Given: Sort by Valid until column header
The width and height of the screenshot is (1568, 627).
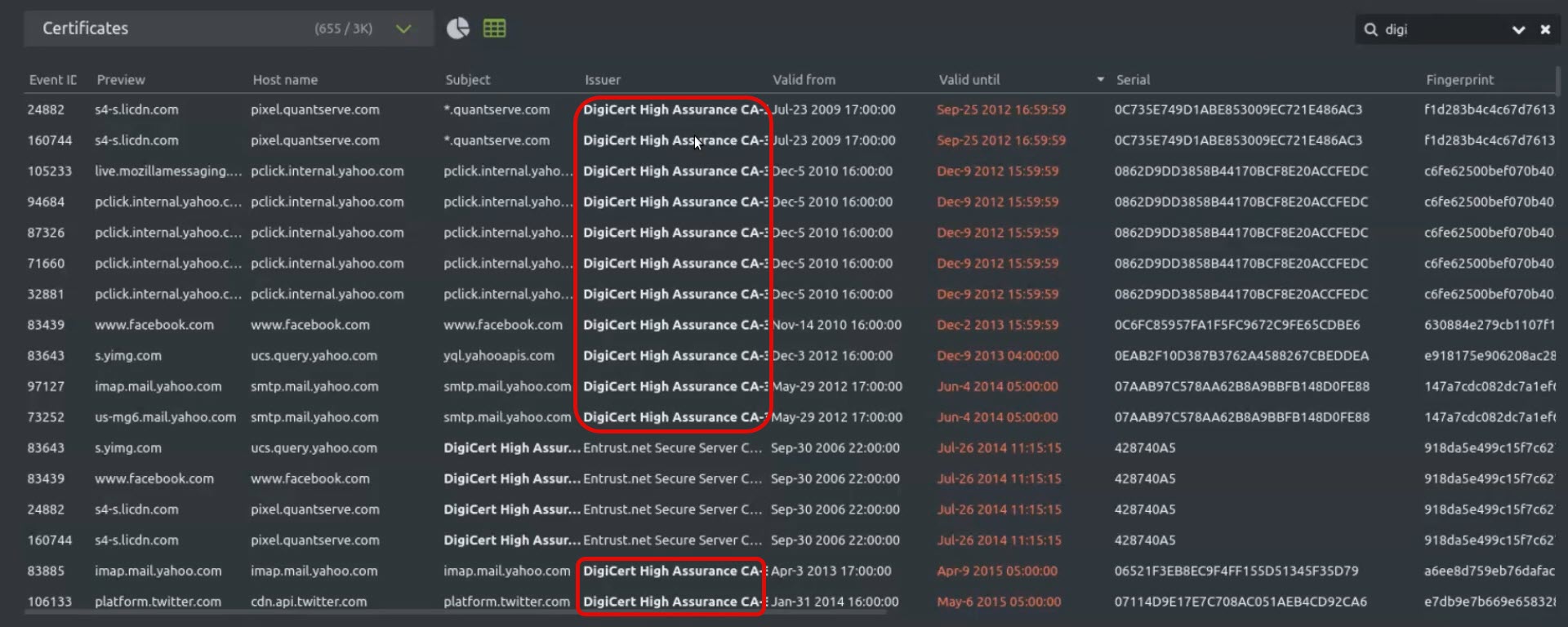Looking at the screenshot, I should pos(969,80).
